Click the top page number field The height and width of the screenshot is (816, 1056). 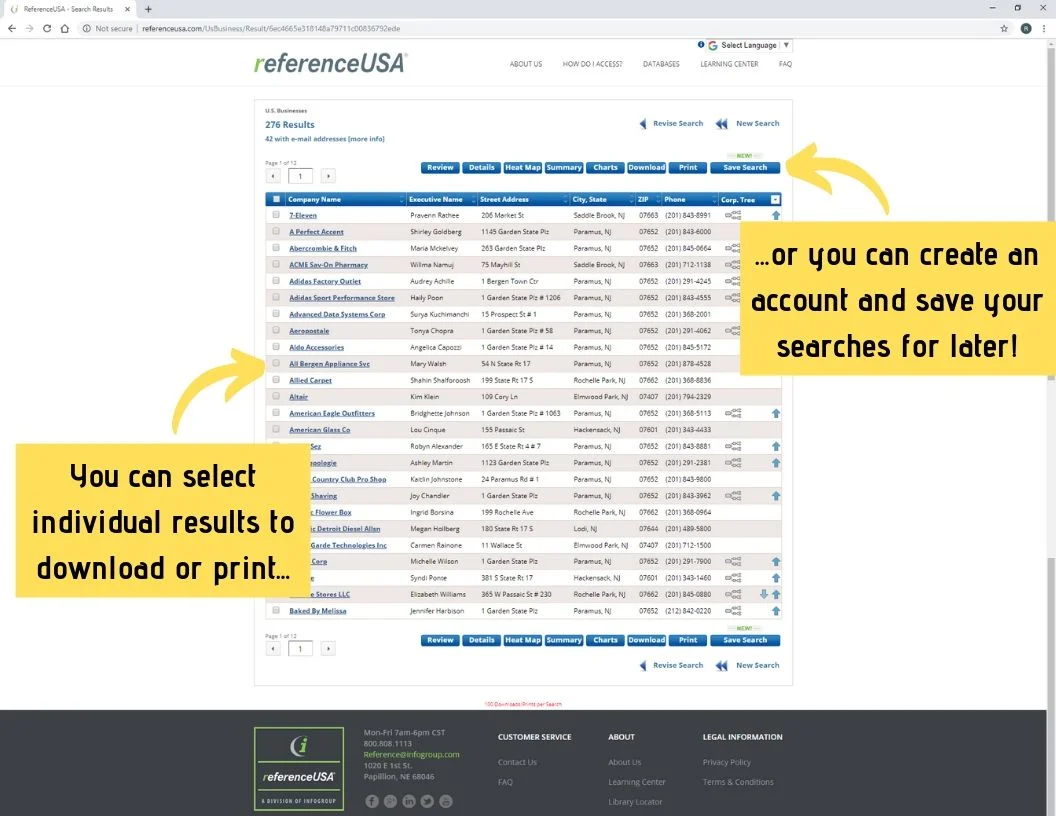point(300,176)
